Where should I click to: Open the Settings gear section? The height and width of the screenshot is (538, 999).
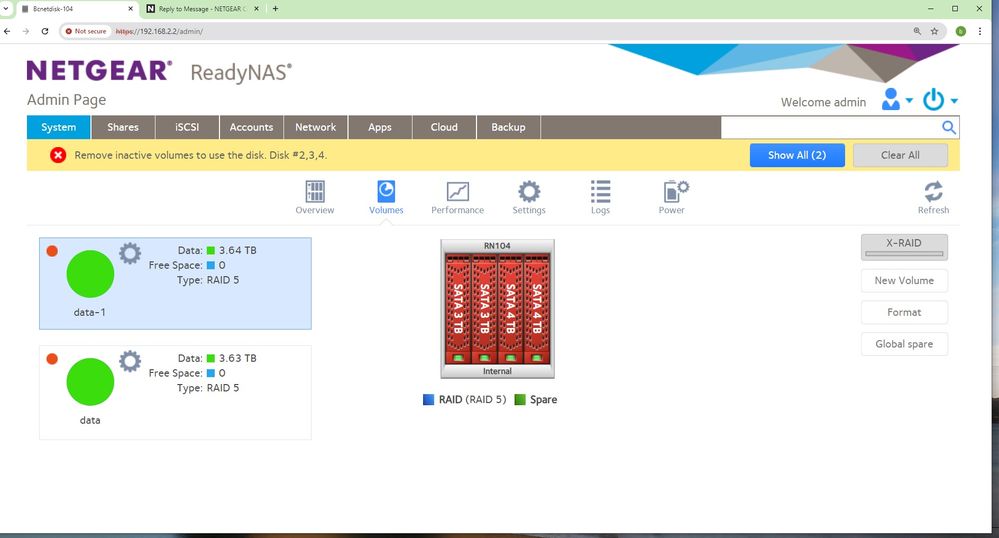529,192
